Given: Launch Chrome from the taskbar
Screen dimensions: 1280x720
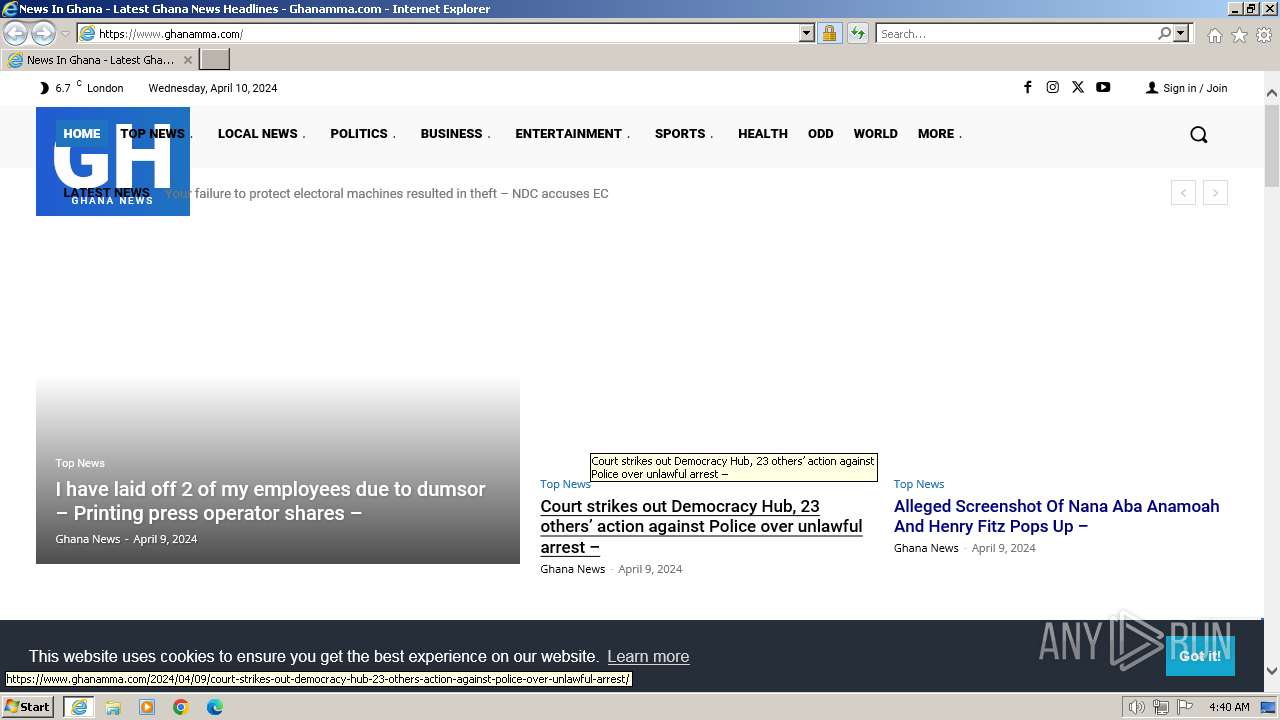Looking at the screenshot, I should click(x=181, y=707).
